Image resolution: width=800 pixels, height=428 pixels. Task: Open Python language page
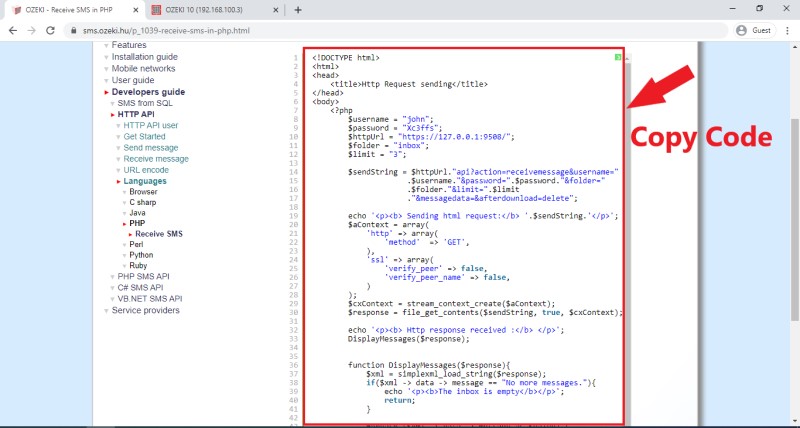click(x=141, y=255)
